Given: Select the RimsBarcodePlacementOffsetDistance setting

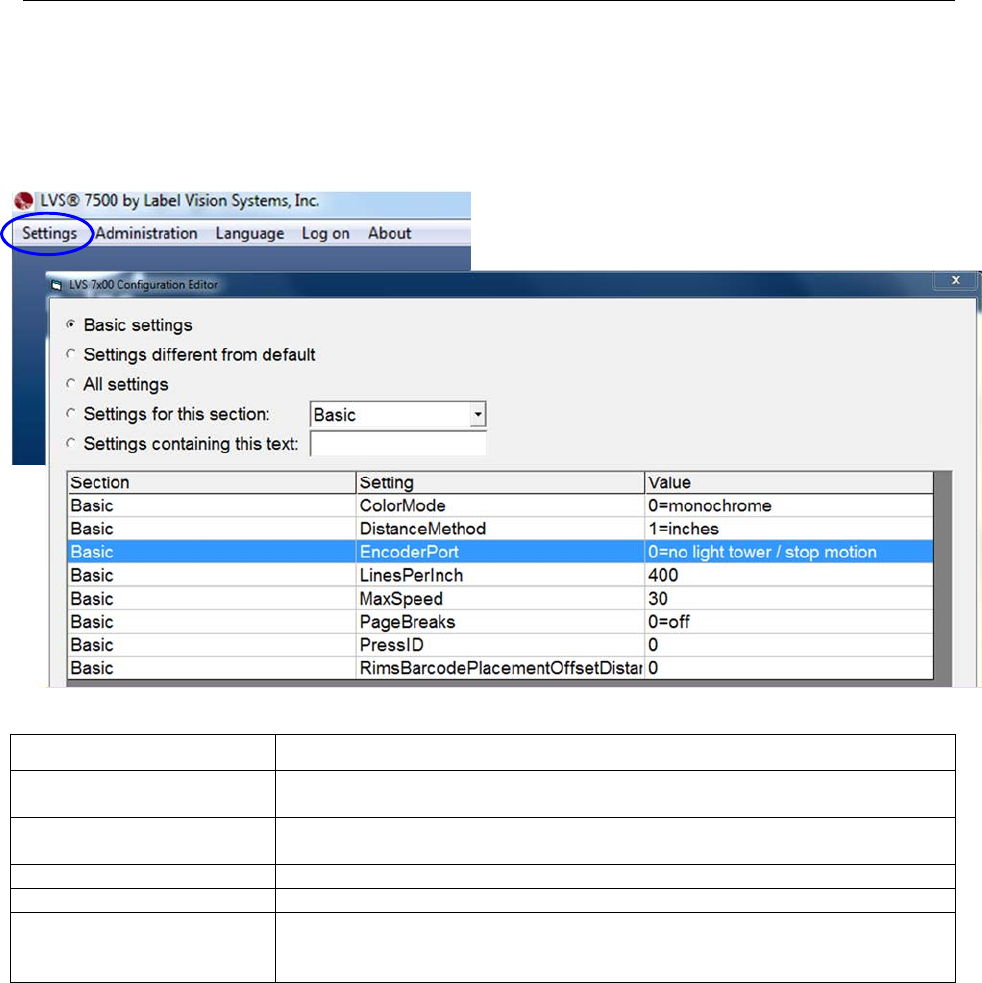Looking at the screenshot, I should [x=500, y=668].
